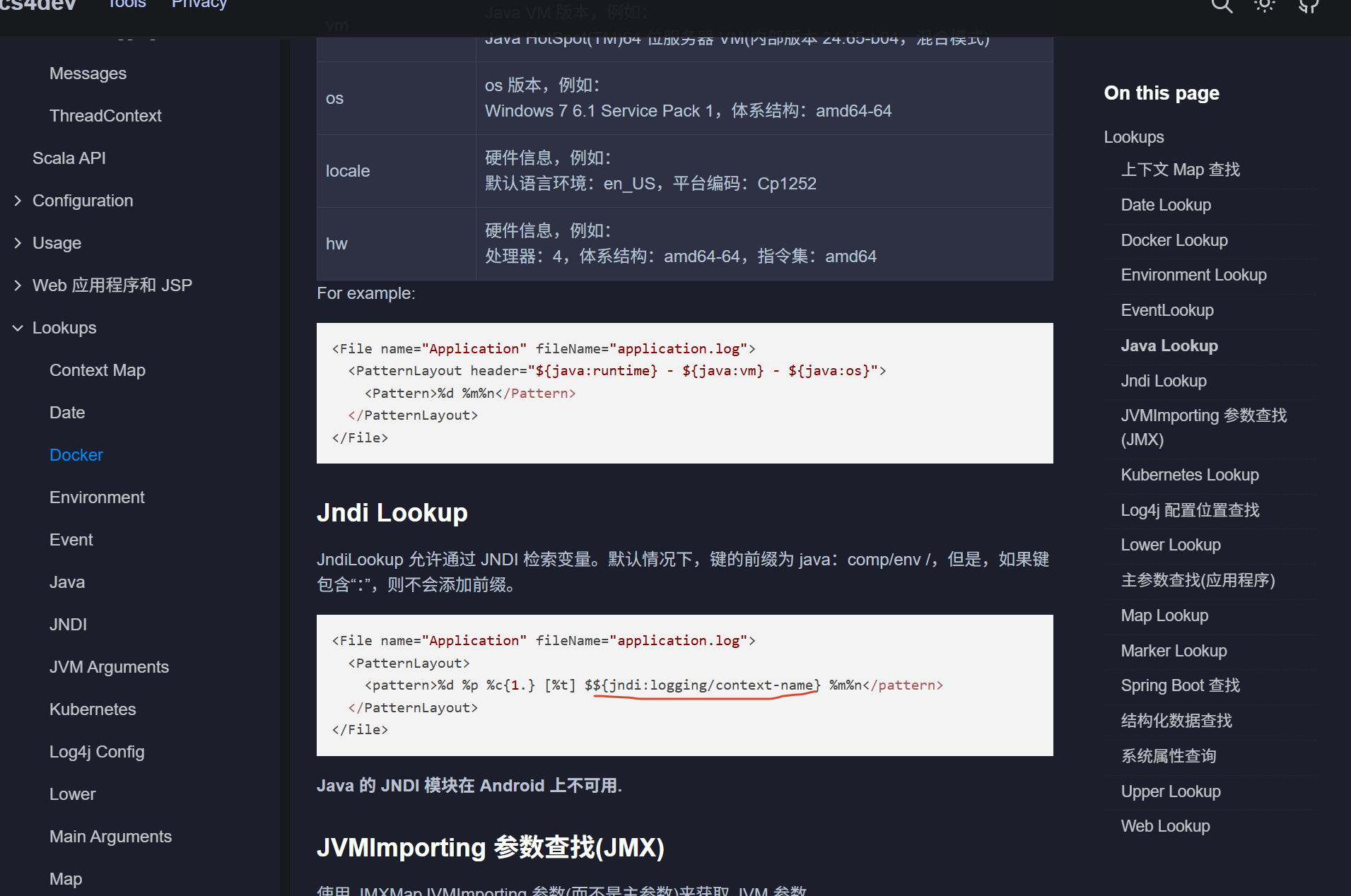The width and height of the screenshot is (1351, 896).
Task: Jump to Java Lookup in outline
Action: click(1169, 346)
